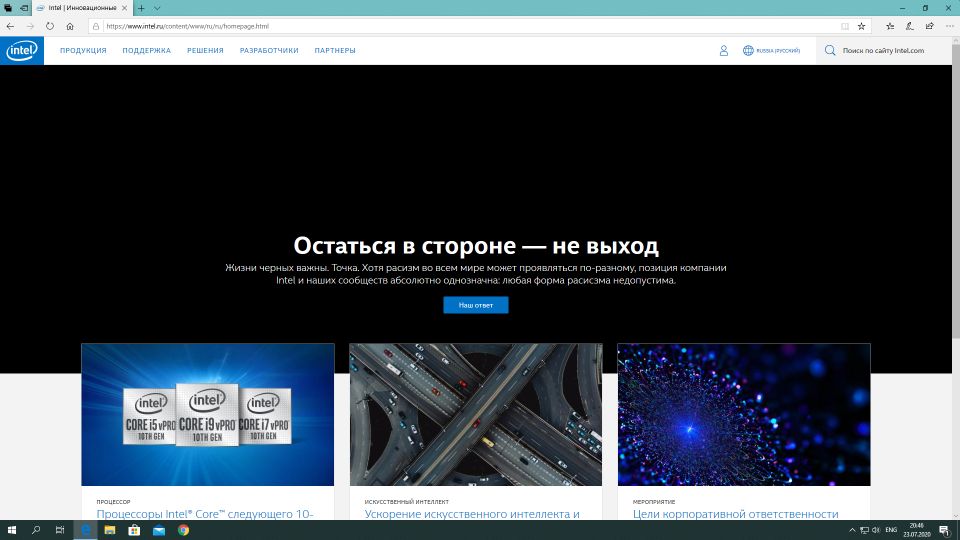Image resolution: width=960 pixels, height=540 pixels.
Task: Toggle reading view icon in address bar
Action: [845, 26]
